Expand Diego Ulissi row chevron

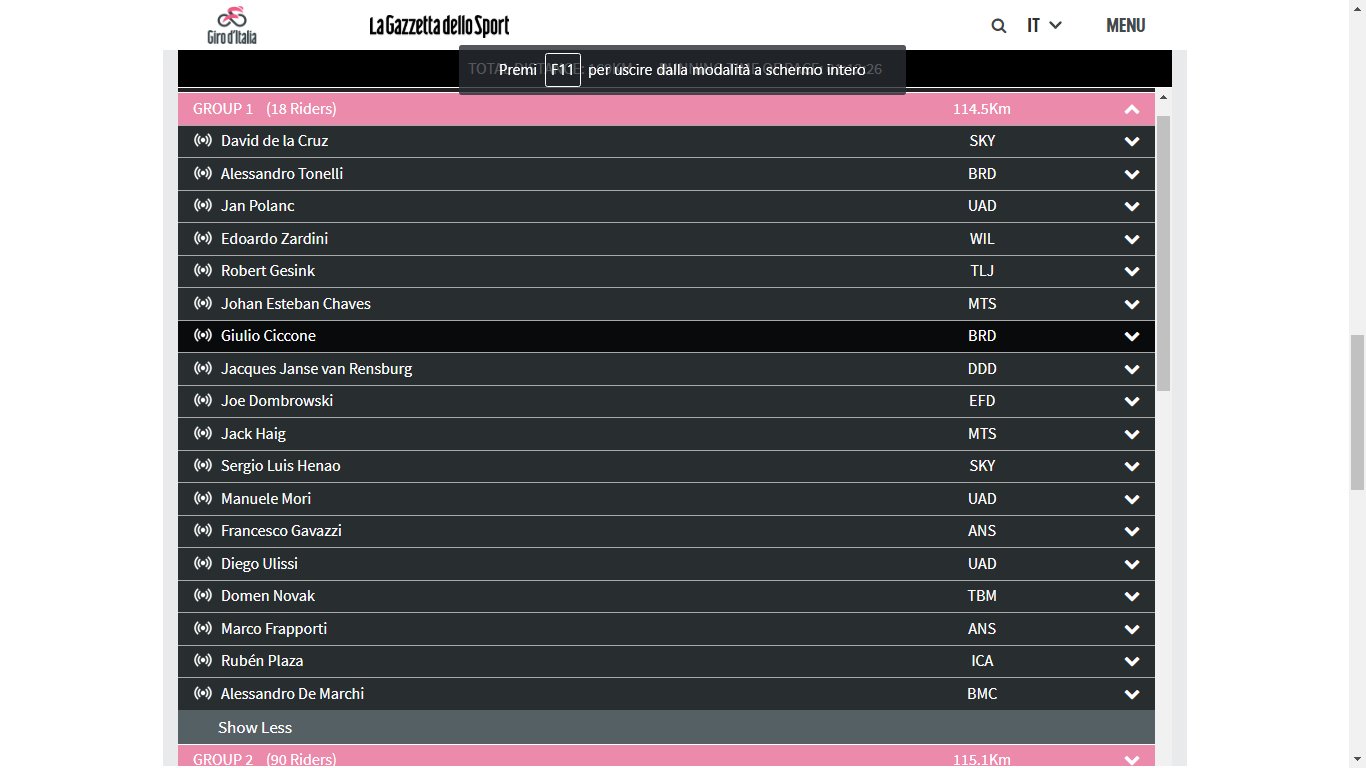1131,564
